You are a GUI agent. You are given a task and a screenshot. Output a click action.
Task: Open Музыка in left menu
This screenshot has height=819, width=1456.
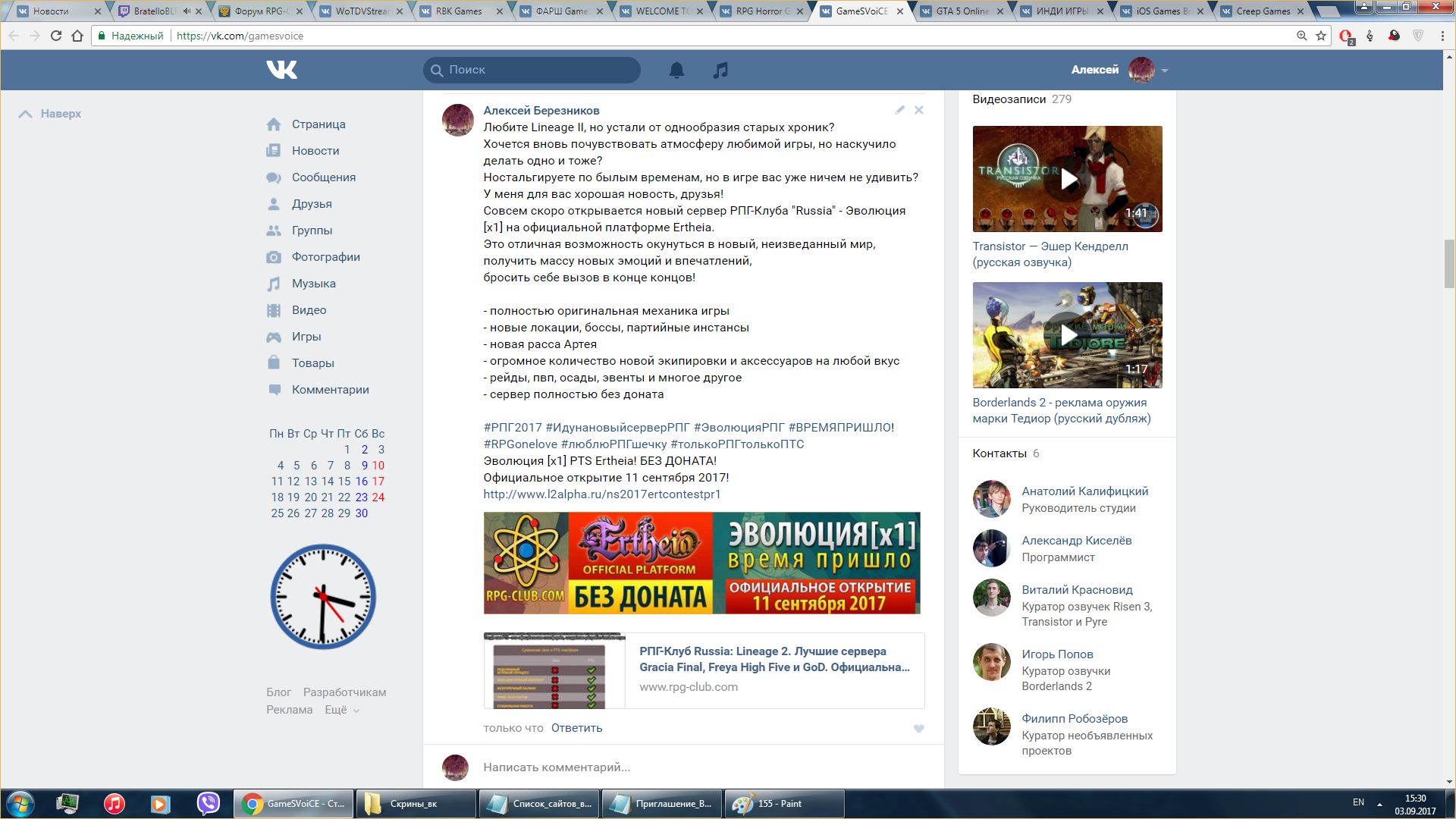pos(314,284)
